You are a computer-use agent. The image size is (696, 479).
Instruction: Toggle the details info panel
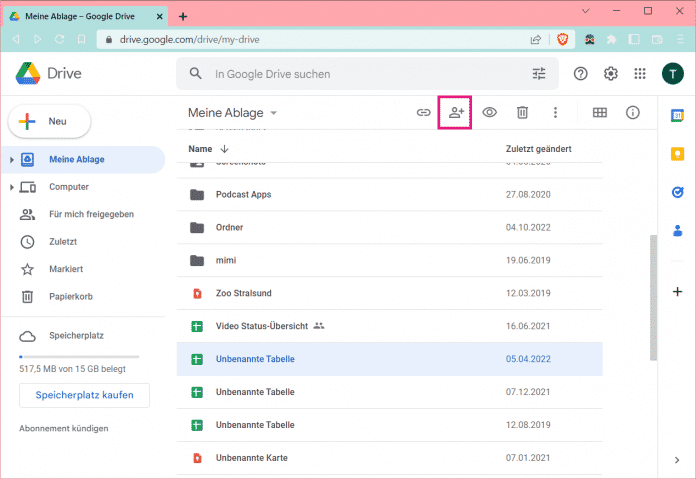click(632, 113)
